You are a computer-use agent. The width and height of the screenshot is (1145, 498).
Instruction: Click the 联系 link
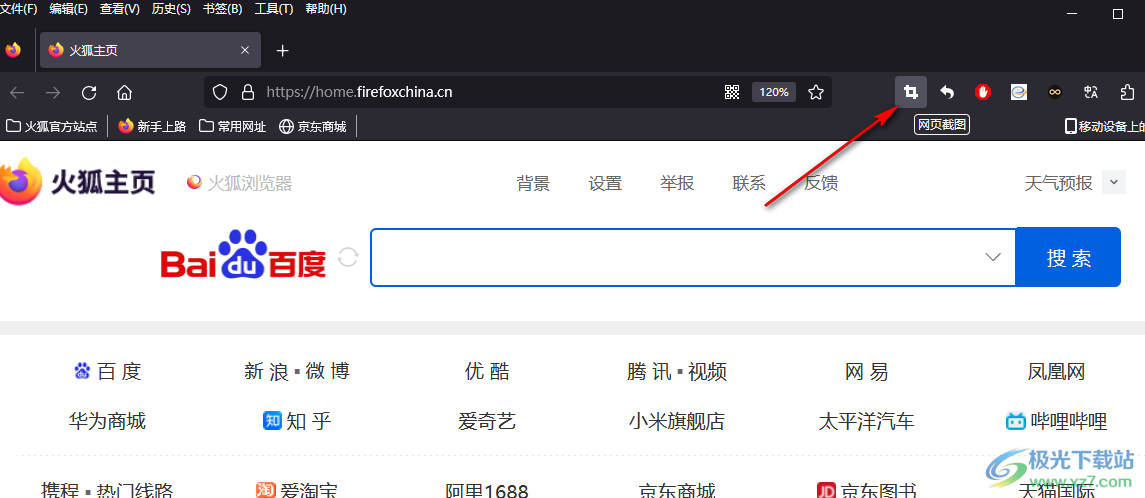point(749,183)
